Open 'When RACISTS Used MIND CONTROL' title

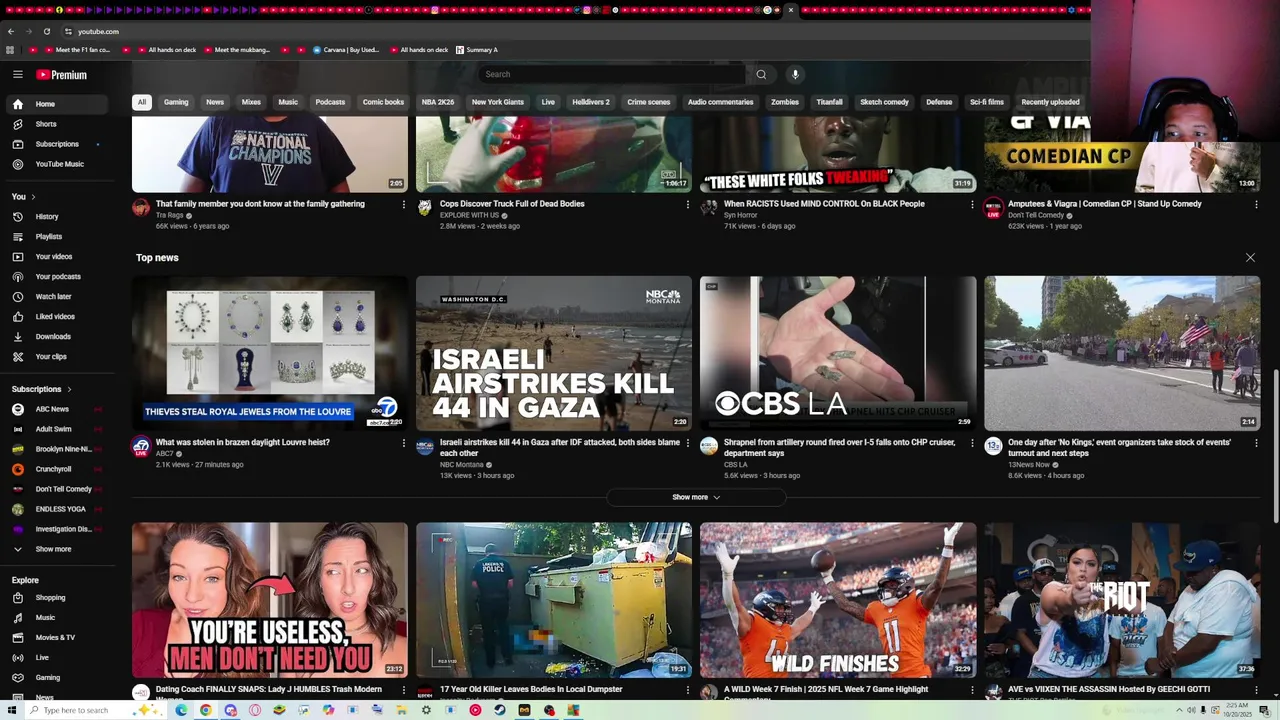coord(824,204)
